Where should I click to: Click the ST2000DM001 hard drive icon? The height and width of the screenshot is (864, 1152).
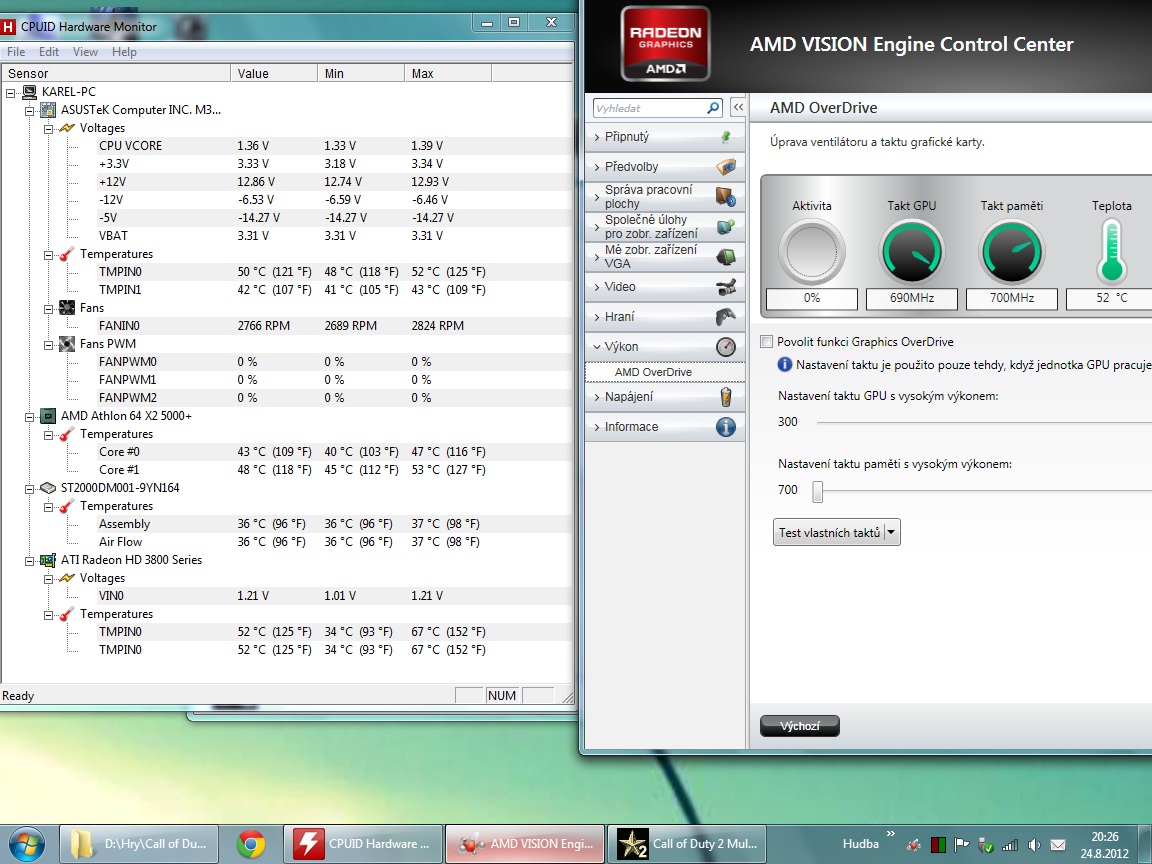coord(48,488)
